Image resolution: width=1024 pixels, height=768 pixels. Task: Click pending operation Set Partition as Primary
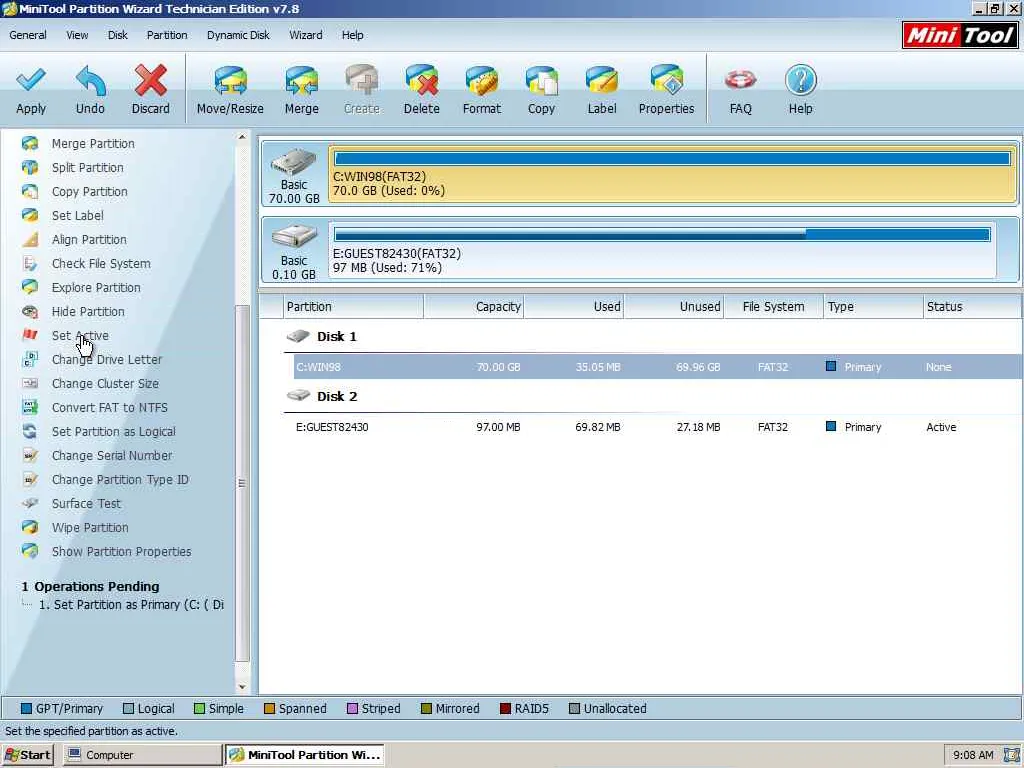[131, 605]
